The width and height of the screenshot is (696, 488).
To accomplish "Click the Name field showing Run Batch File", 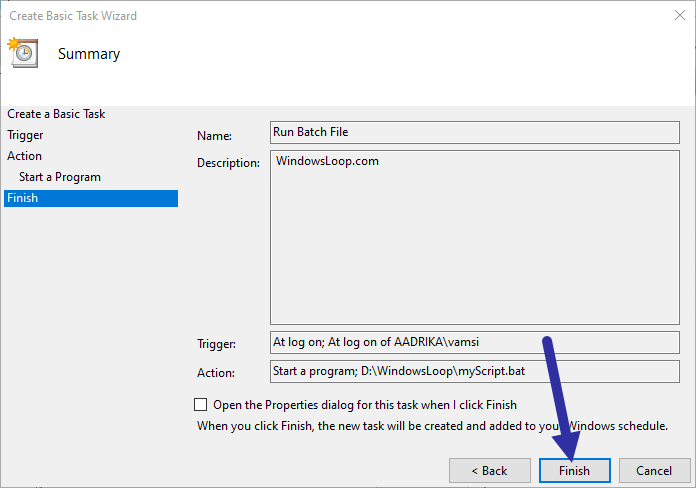I will [475, 132].
